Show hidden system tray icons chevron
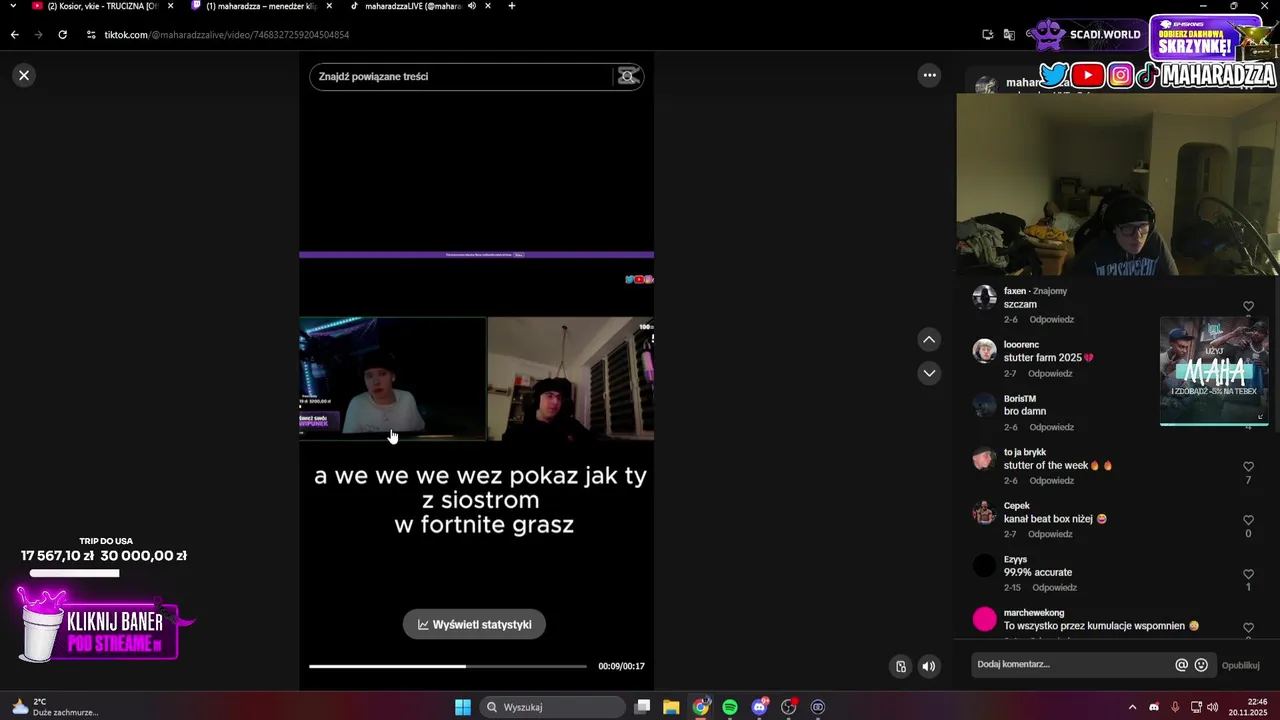The height and width of the screenshot is (720, 1280). (1132, 707)
